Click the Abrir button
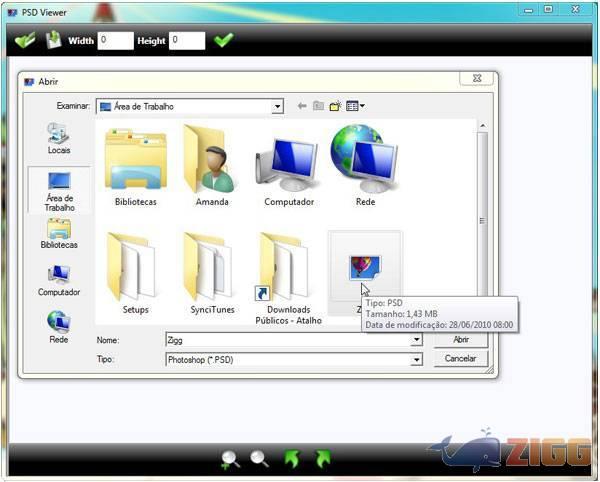This screenshot has width=600, height=482. point(460,340)
